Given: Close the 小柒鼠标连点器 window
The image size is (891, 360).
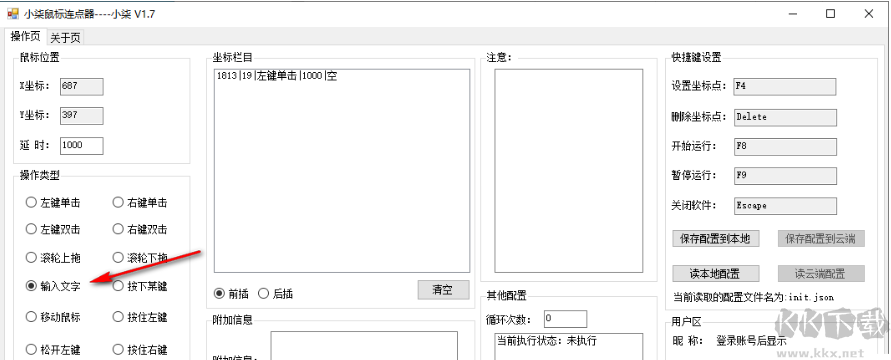Looking at the screenshot, I should (869, 14).
